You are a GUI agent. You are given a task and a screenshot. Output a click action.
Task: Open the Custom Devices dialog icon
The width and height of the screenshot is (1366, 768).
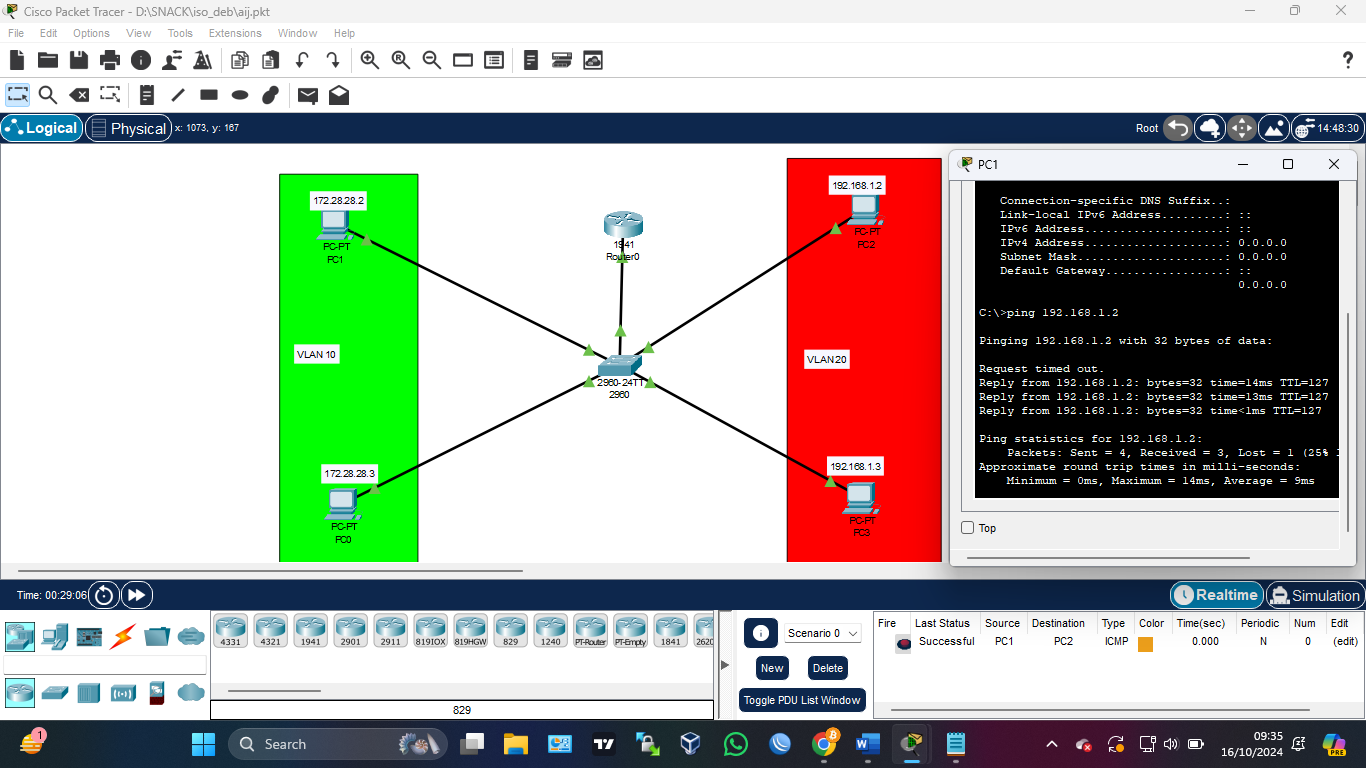coord(494,60)
